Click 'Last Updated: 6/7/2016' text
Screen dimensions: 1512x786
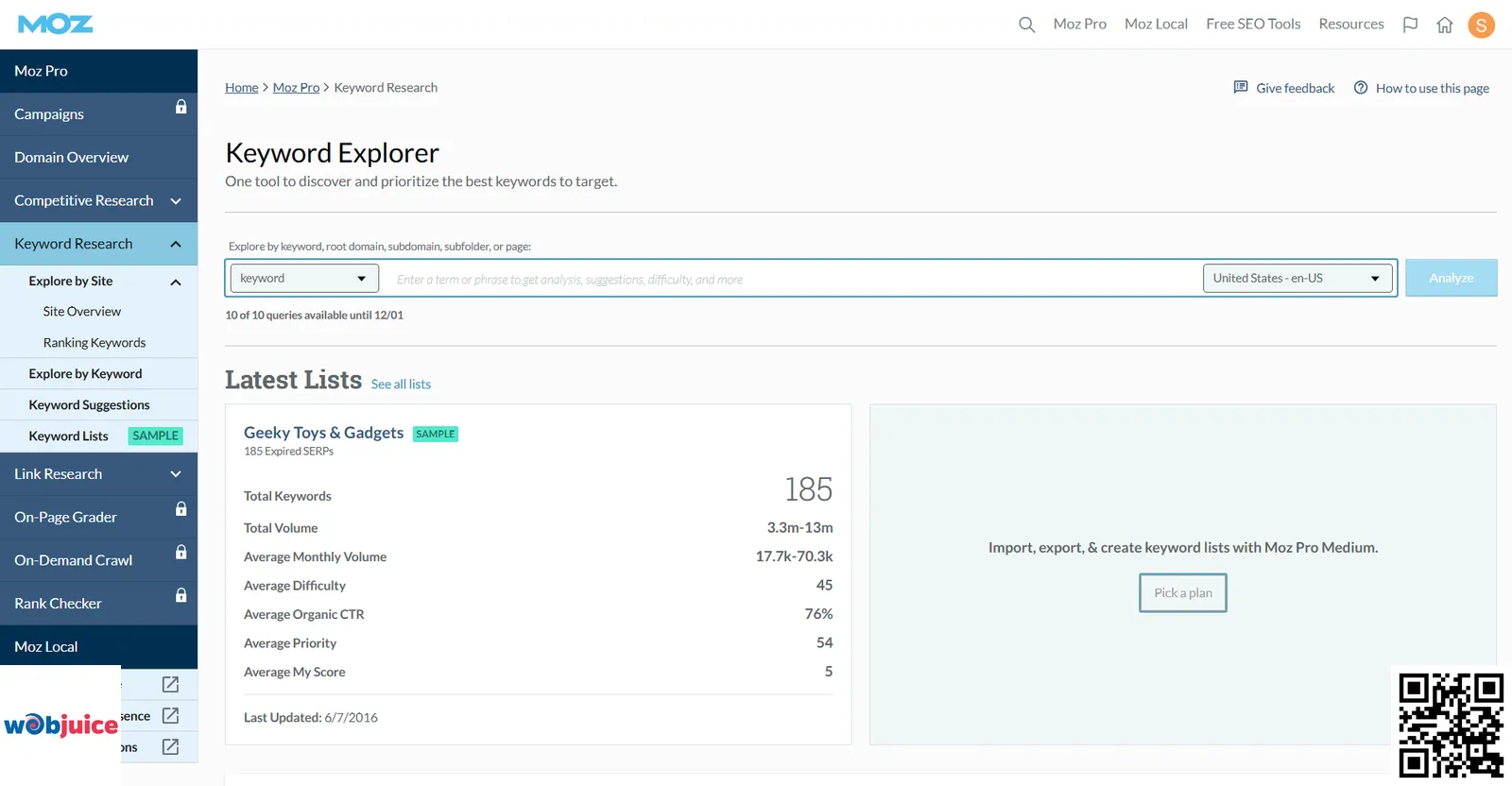tap(310, 717)
